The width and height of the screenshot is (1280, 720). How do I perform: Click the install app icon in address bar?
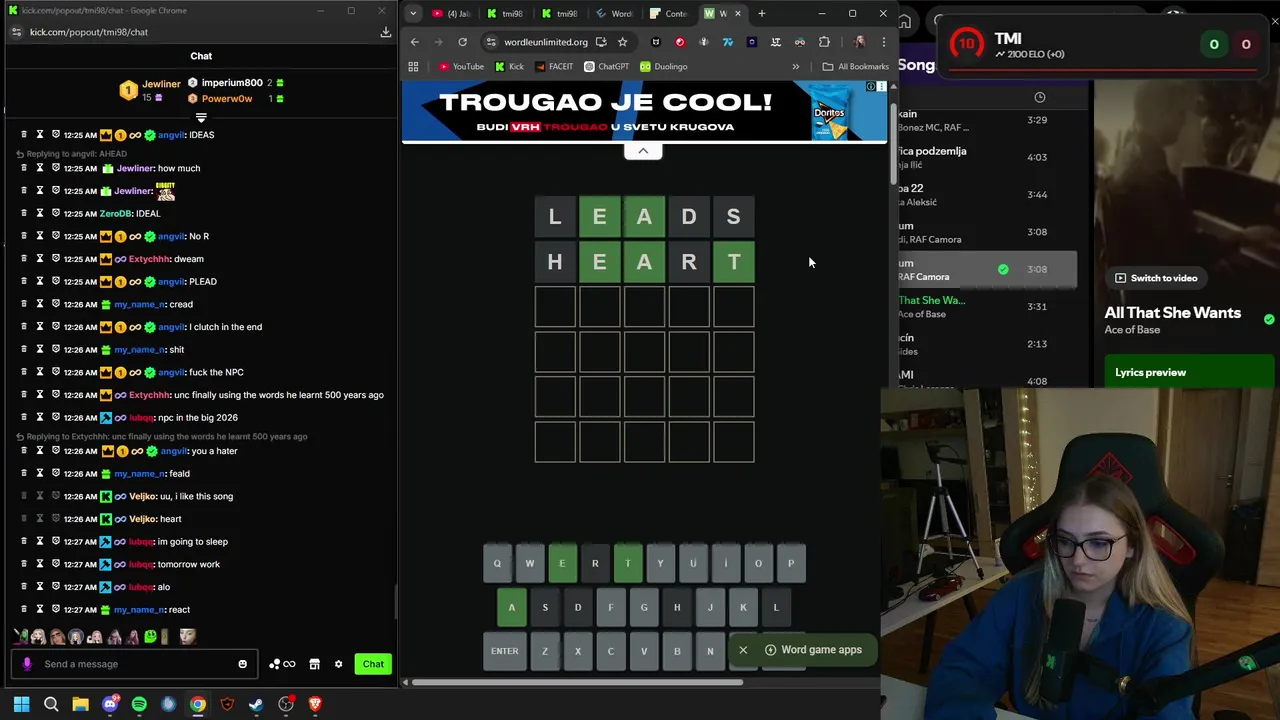(601, 42)
